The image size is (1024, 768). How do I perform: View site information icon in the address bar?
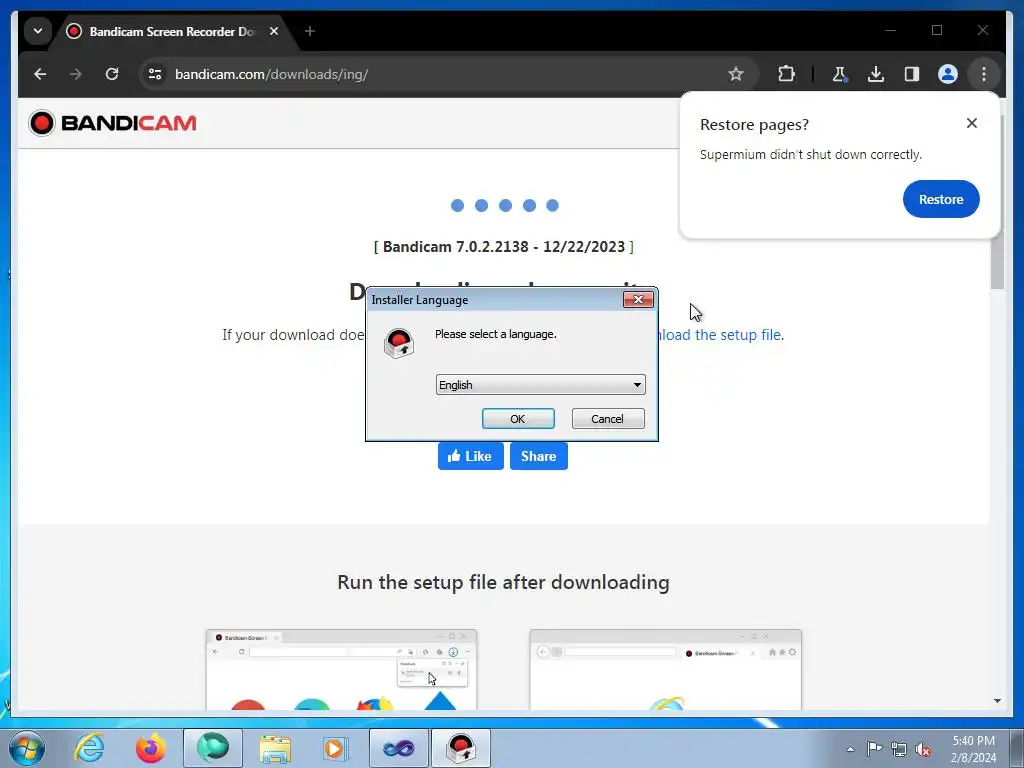[x=155, y=74]
